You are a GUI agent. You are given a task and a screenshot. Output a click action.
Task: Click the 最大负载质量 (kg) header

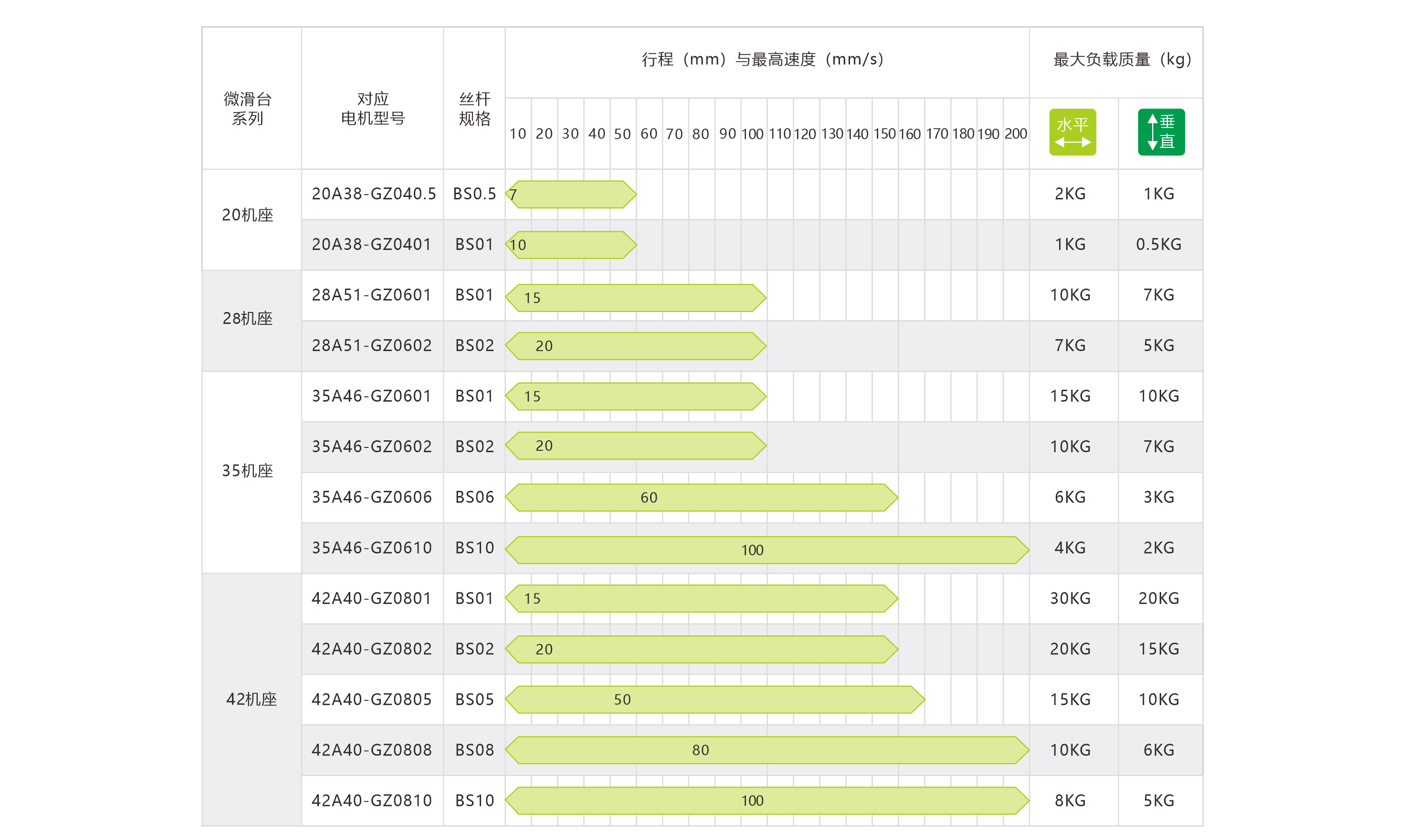pyautogui.click(x=1123, y=60)
